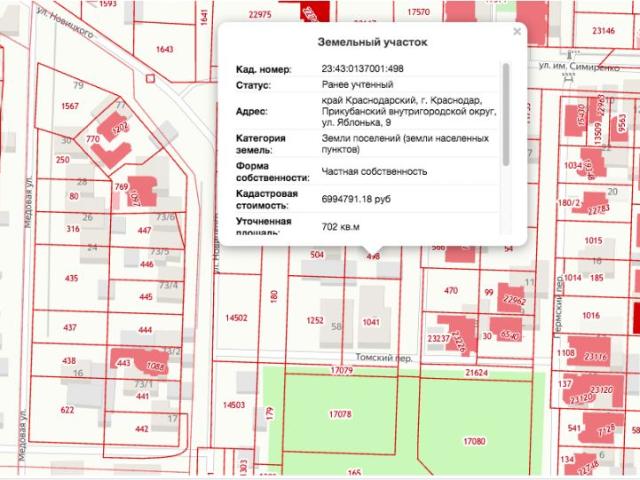The width and height of the screenshot is (640, 480).
Task: Select parcel 622 on the map
Action: [x=67, y=409]
